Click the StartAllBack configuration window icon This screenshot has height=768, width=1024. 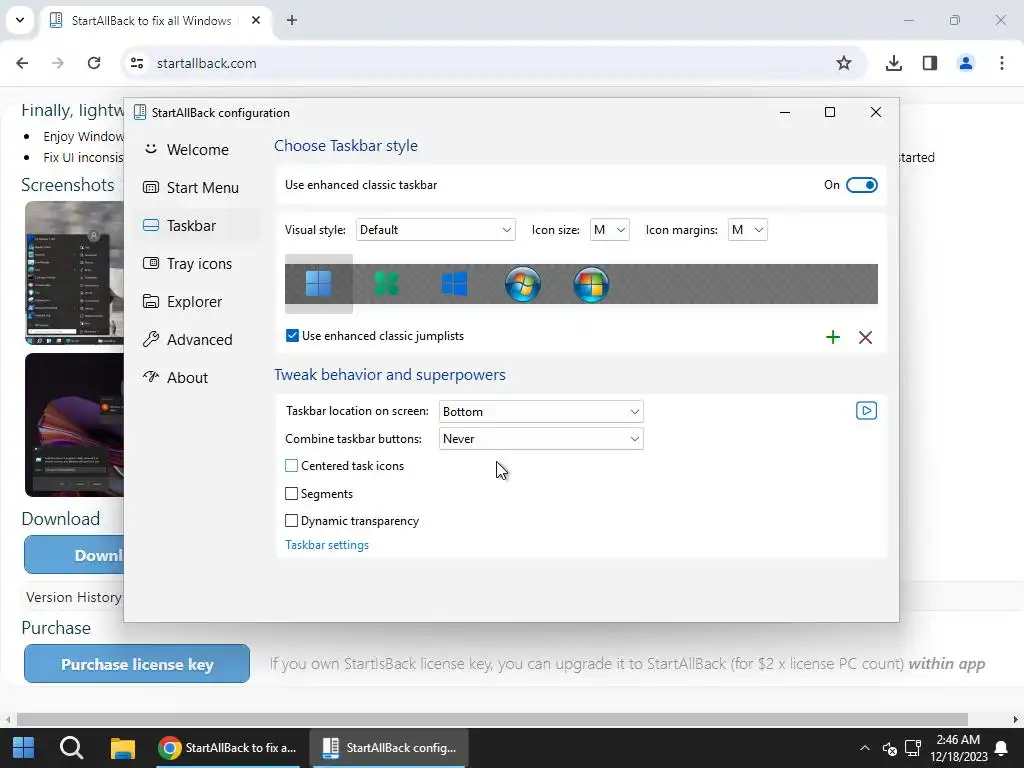[x=140, y=112]
